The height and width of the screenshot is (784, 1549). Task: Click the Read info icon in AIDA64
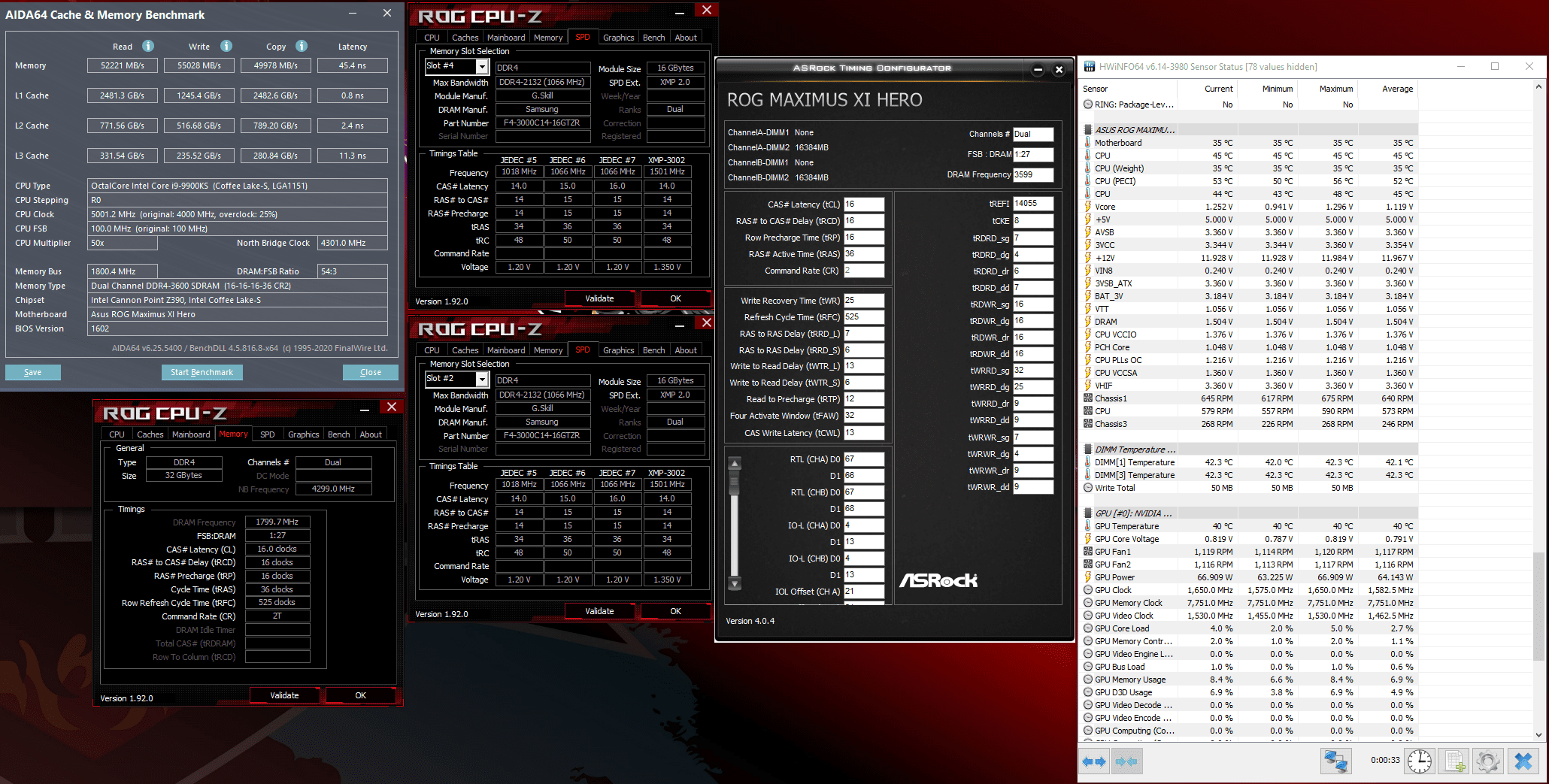coord(148,46)
